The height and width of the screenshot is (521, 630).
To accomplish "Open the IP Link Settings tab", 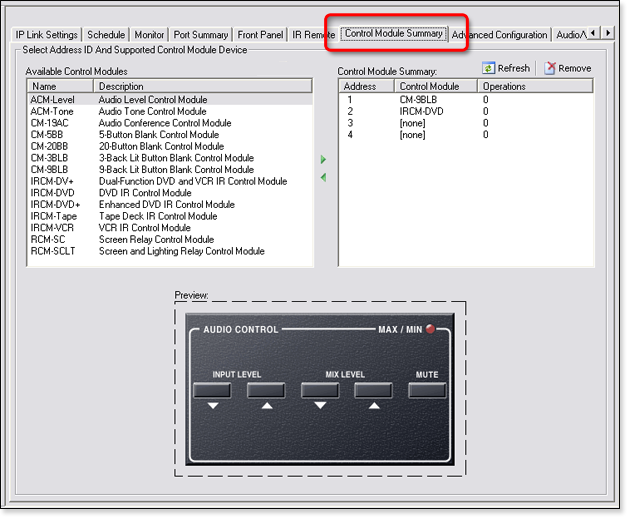I will click(x=46, y=35).
